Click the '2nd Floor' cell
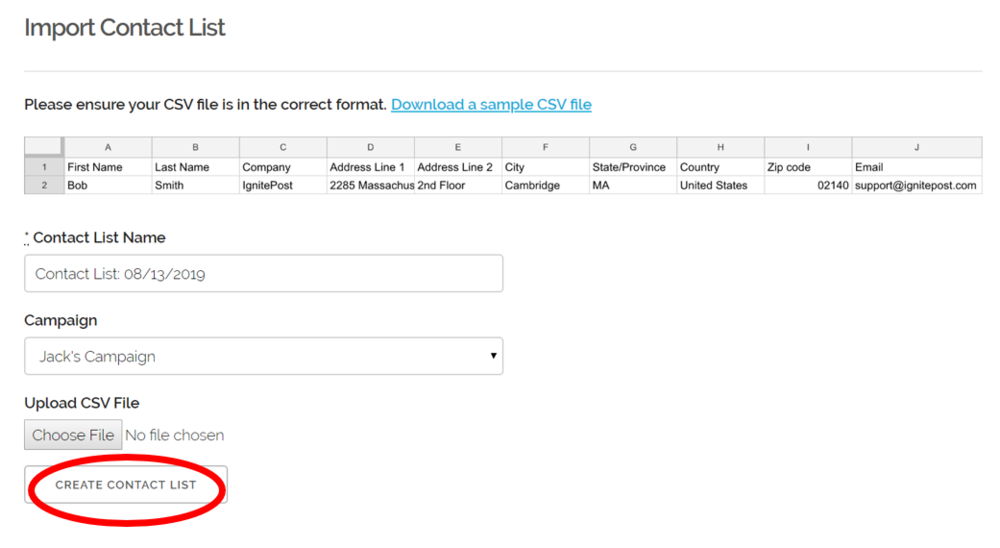 point(458,186)
